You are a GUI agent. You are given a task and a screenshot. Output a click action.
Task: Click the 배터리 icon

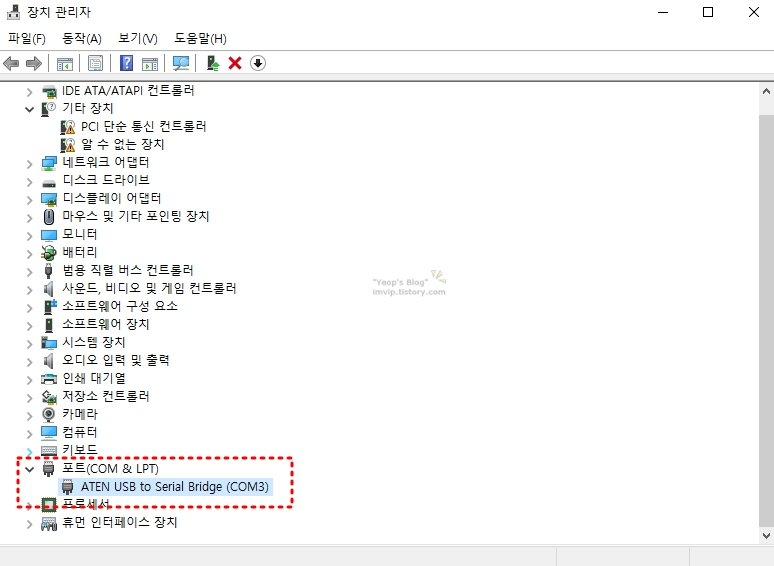[49, 253]
